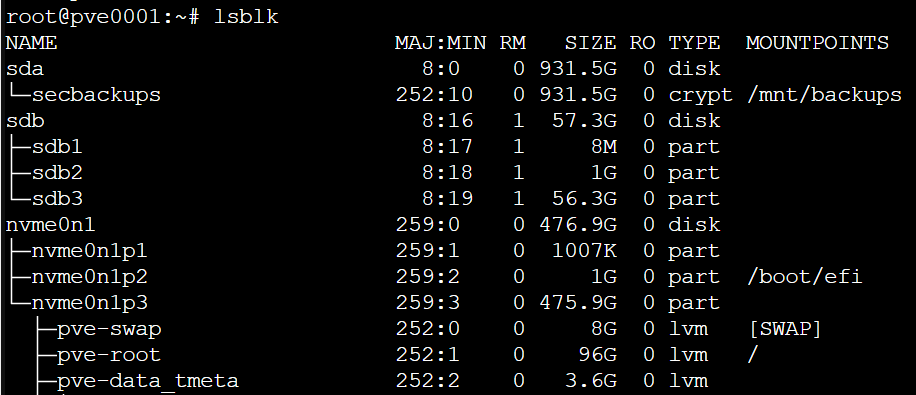Click the 475.9G size value

[x=578, y=303]
